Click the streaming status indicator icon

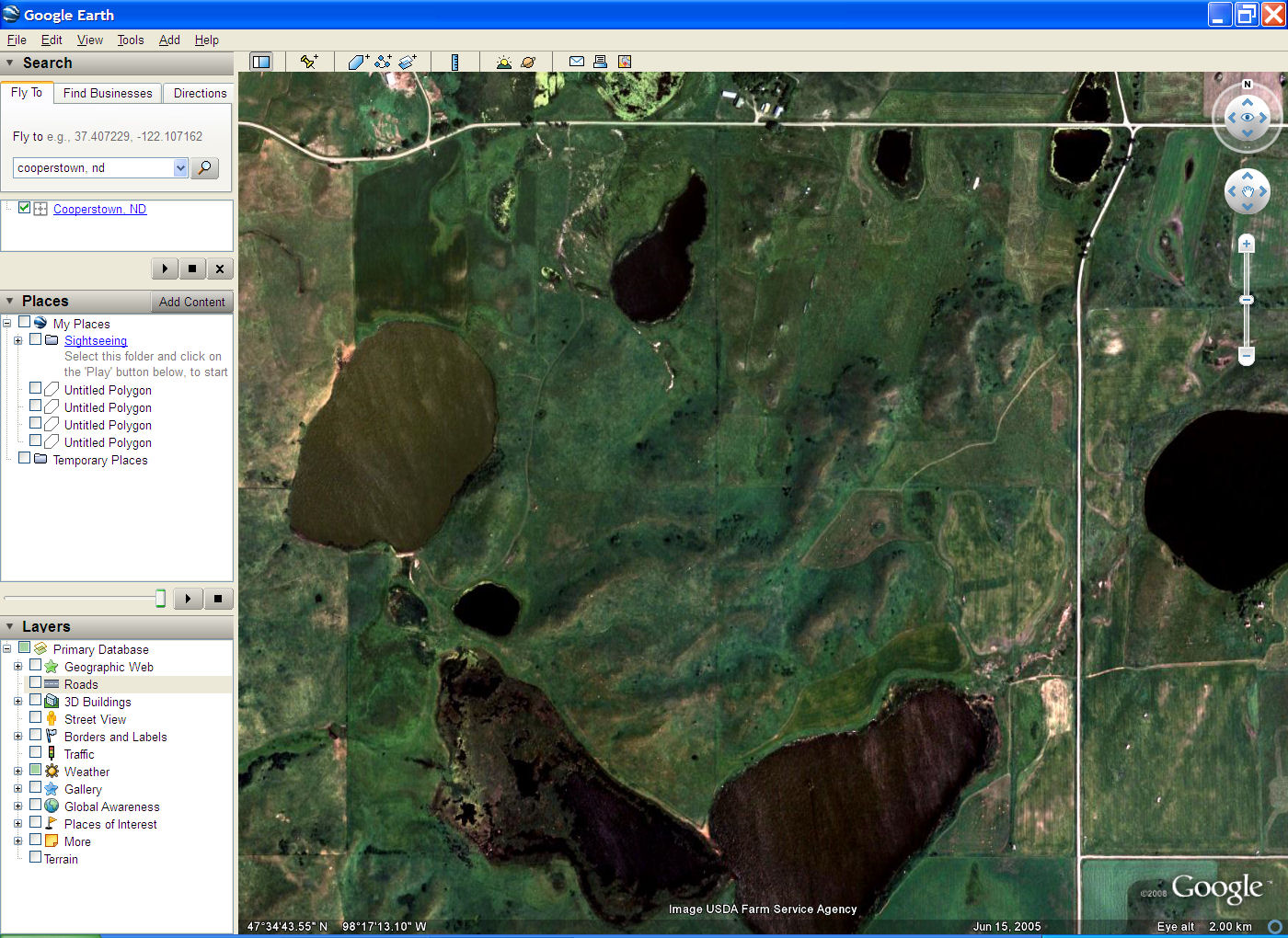(1275, 926)
